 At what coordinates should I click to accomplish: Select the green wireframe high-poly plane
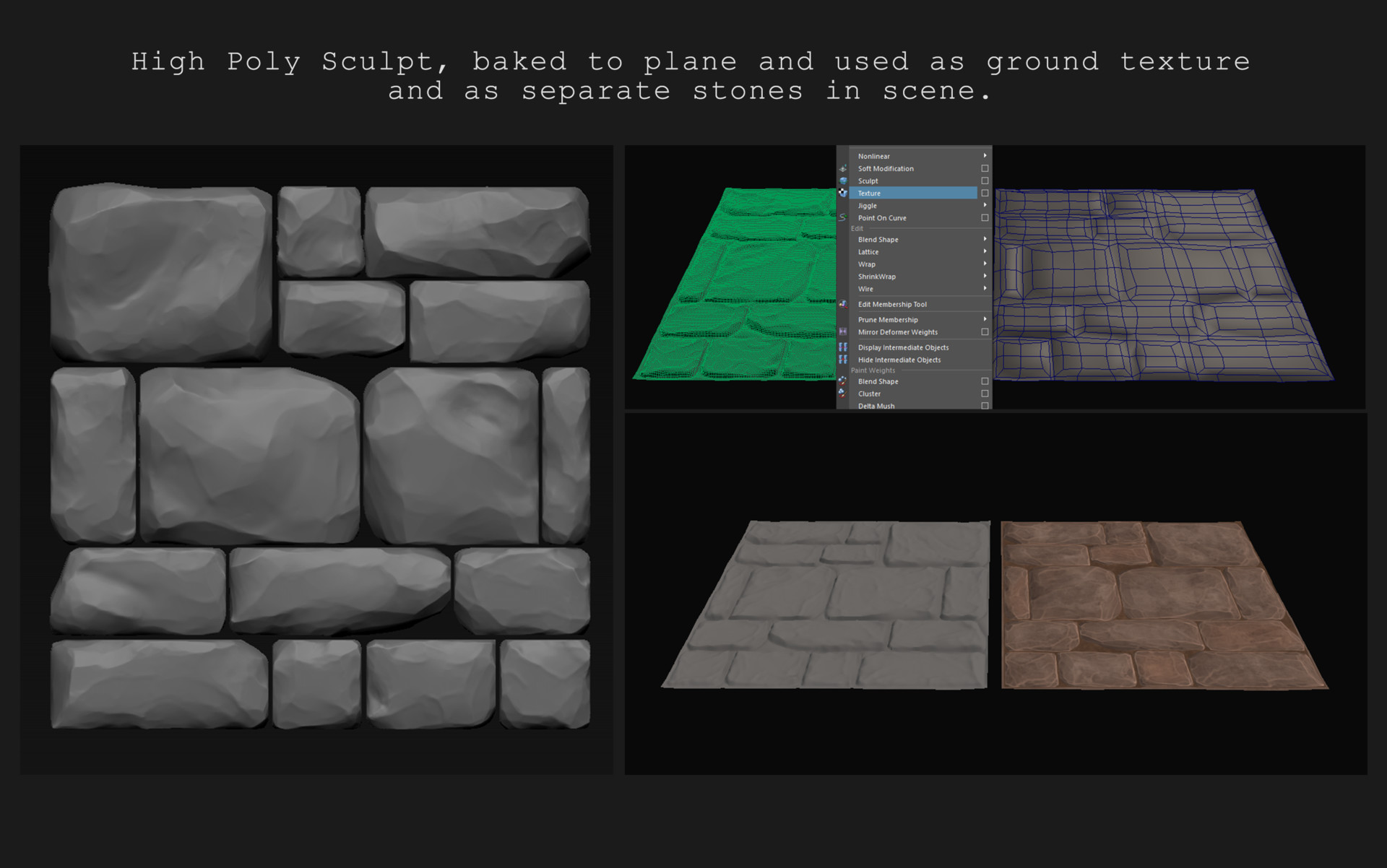[744, 289]
